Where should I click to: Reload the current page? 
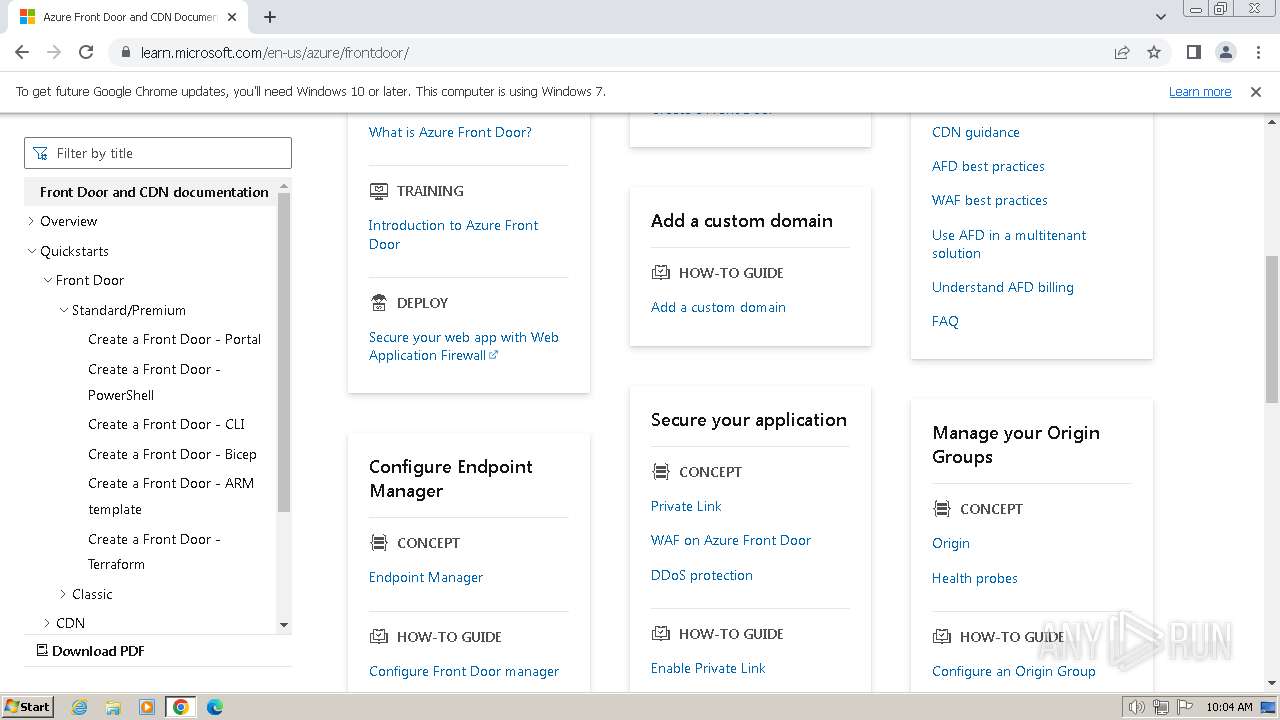[86, 52]
